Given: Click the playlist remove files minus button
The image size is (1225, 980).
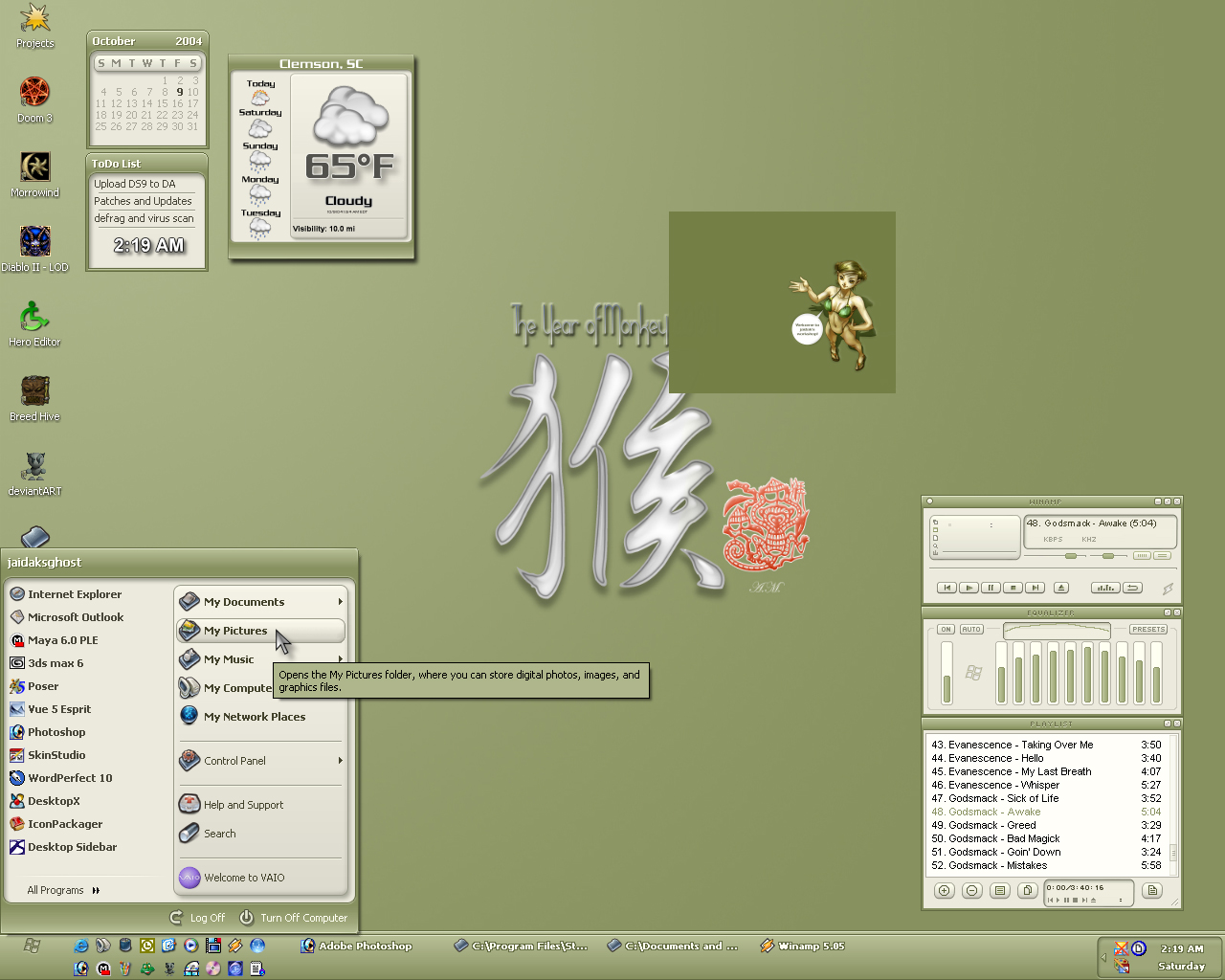Looking at the screenshot, I should [x=972, y=890].
